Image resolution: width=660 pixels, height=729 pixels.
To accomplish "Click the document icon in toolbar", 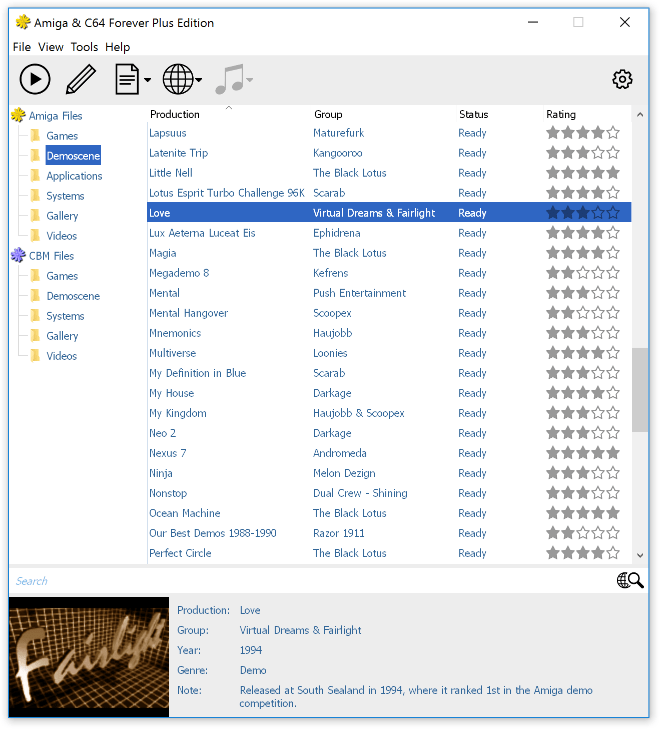I will [126, 80].
